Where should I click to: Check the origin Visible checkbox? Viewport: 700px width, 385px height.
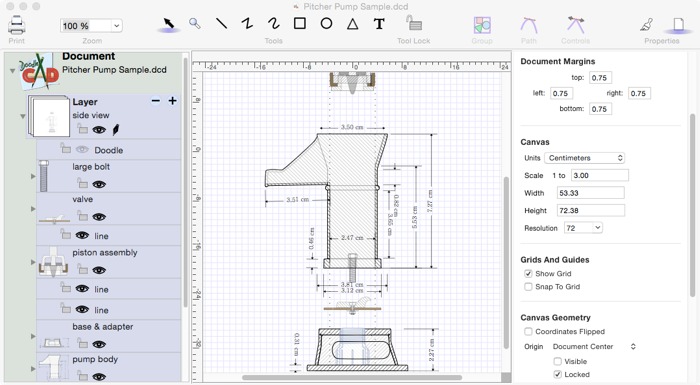[x=558, y=361]
